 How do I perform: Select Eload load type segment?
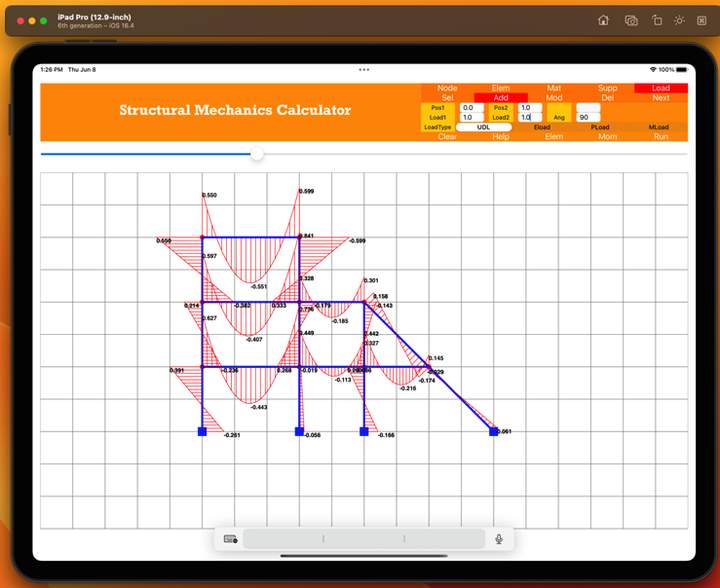coord(542,127)
